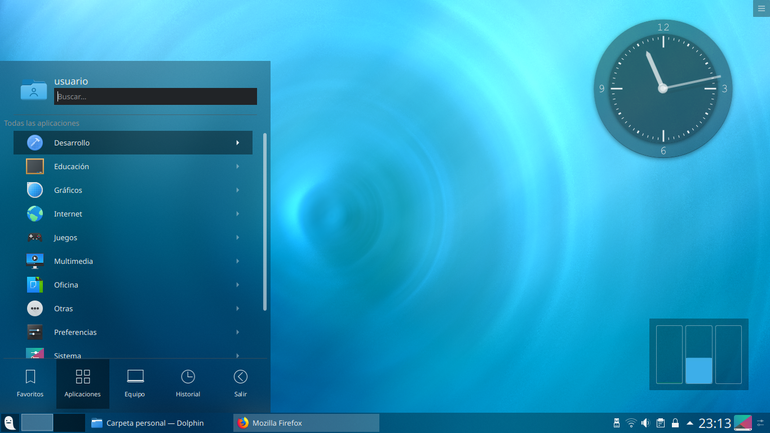770x433 pixels.
Task: Open user folder avatar icon next to usuario
Action: 33,89
